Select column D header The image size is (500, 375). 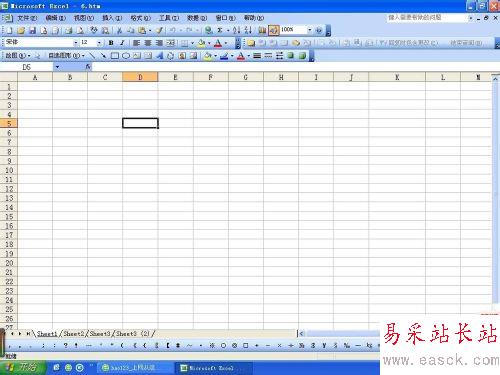pyautogui.click(x=140, y=77)
